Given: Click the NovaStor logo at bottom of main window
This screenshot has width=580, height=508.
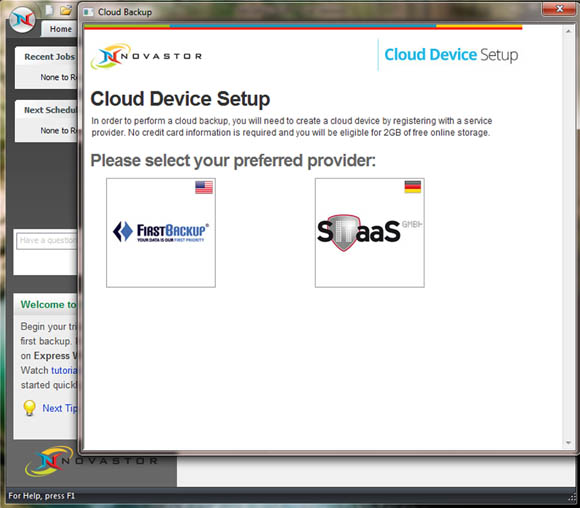Looking at the screenshot, I should tap(91, 461).
